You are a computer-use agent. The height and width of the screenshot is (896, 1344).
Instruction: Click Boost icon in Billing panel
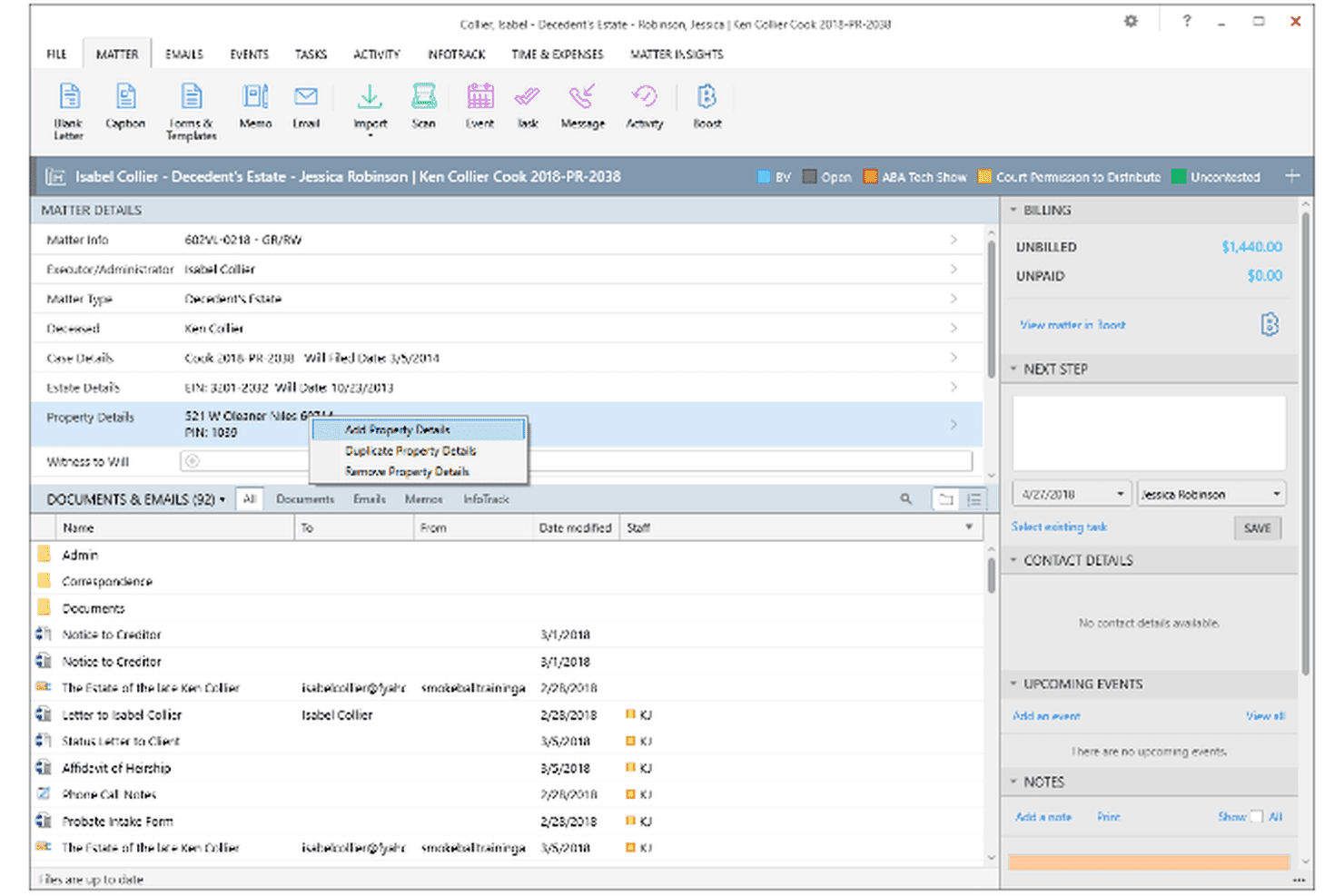[1270, 324]
